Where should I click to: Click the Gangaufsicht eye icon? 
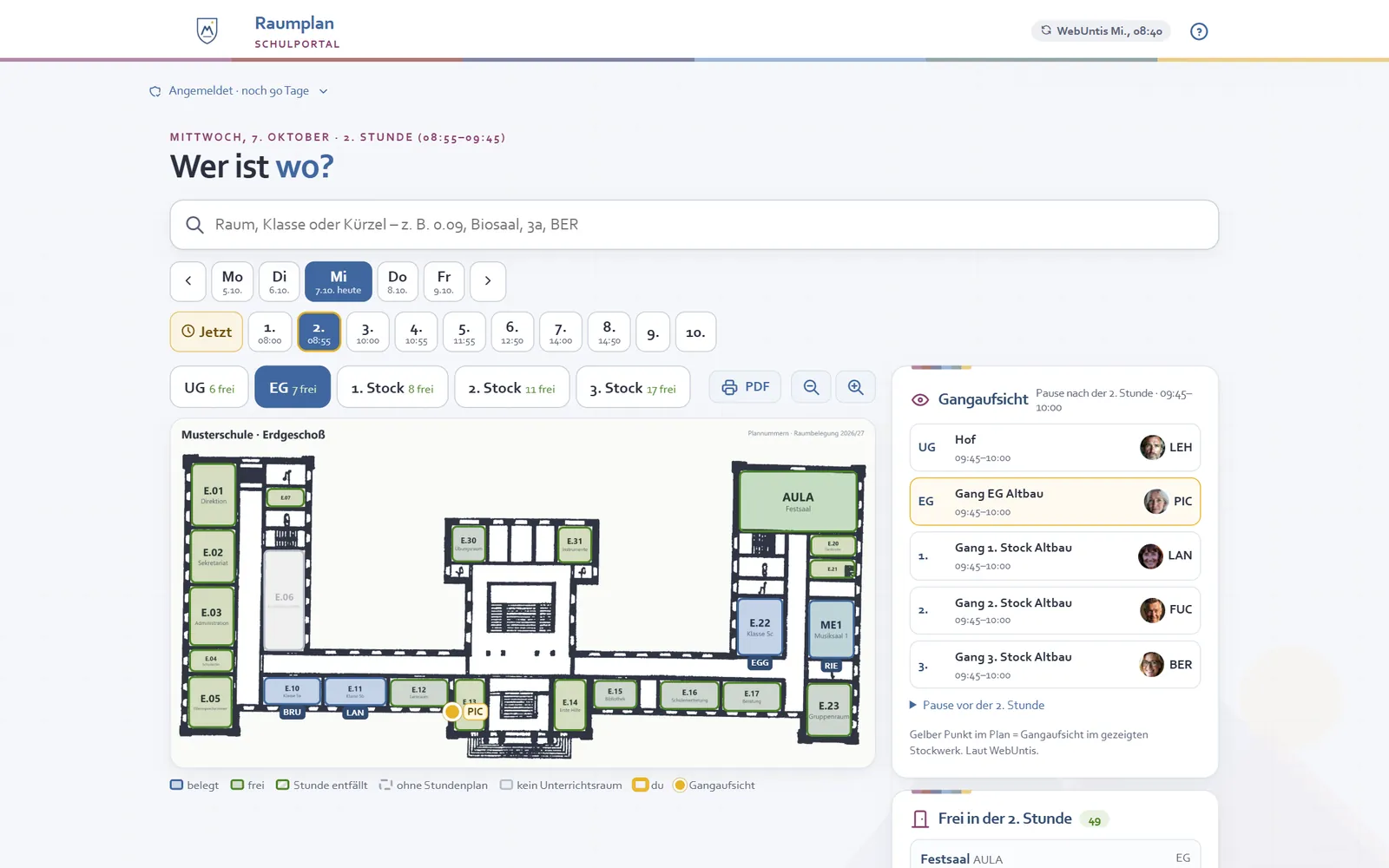coord(920,400)
